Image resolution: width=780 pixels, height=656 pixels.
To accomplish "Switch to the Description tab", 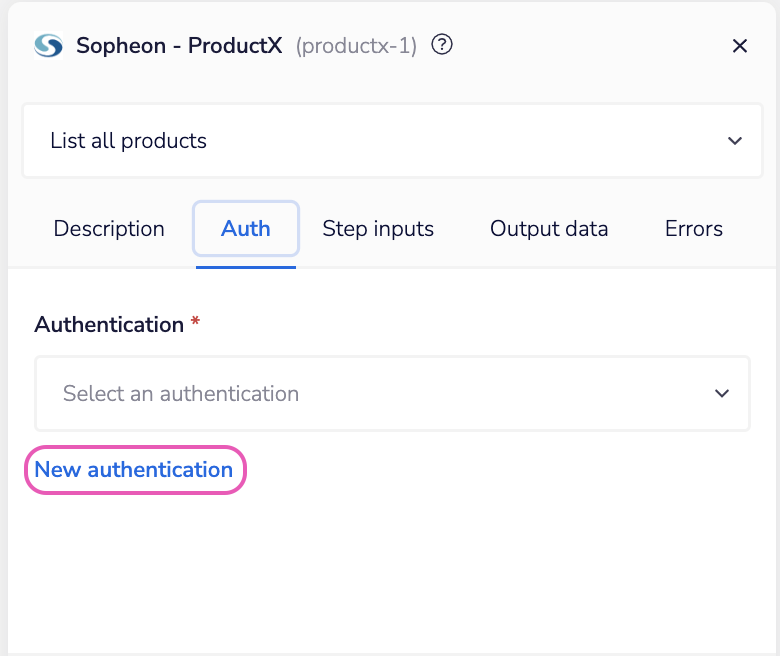I will pos(109,229).
